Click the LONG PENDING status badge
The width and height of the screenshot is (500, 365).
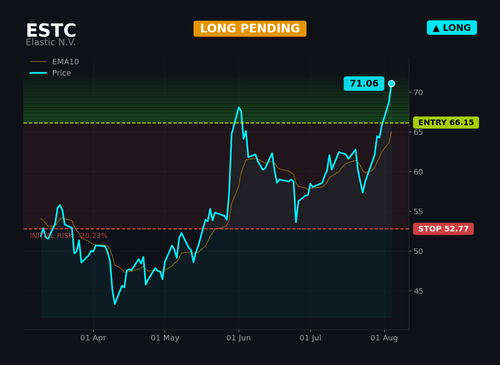250,29
